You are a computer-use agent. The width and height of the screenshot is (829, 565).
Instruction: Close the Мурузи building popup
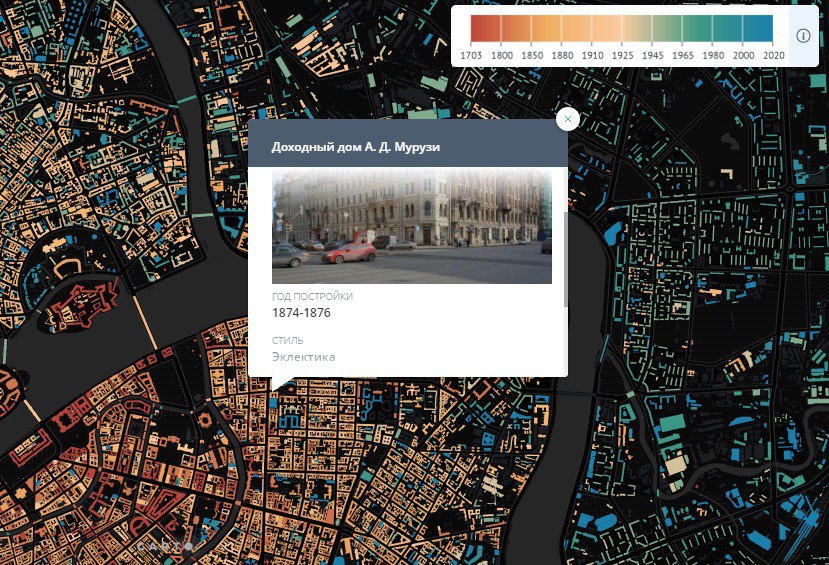pos(568,119)
